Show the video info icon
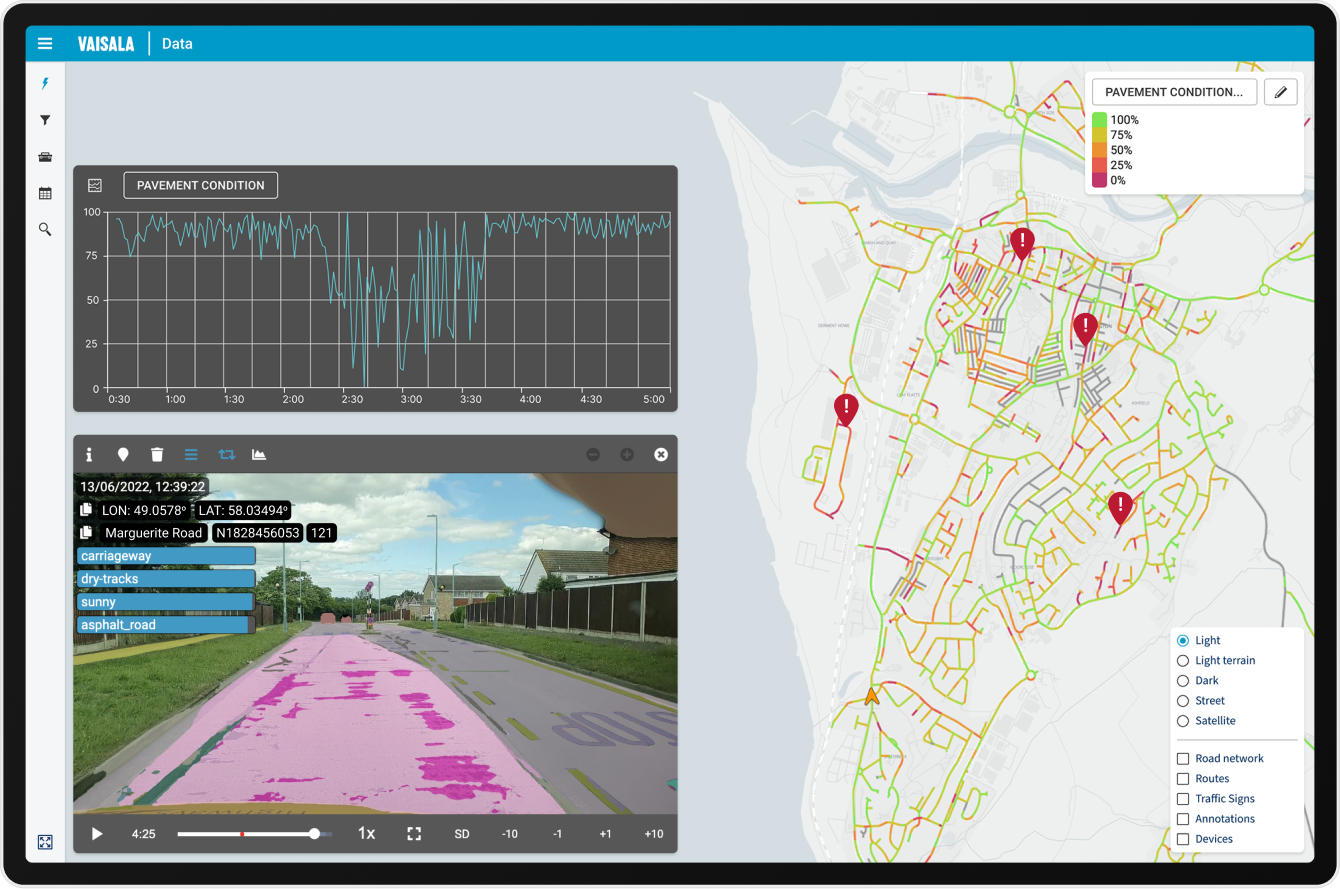Viewport: 1340px width, 889px height. (x=89, y=454)
